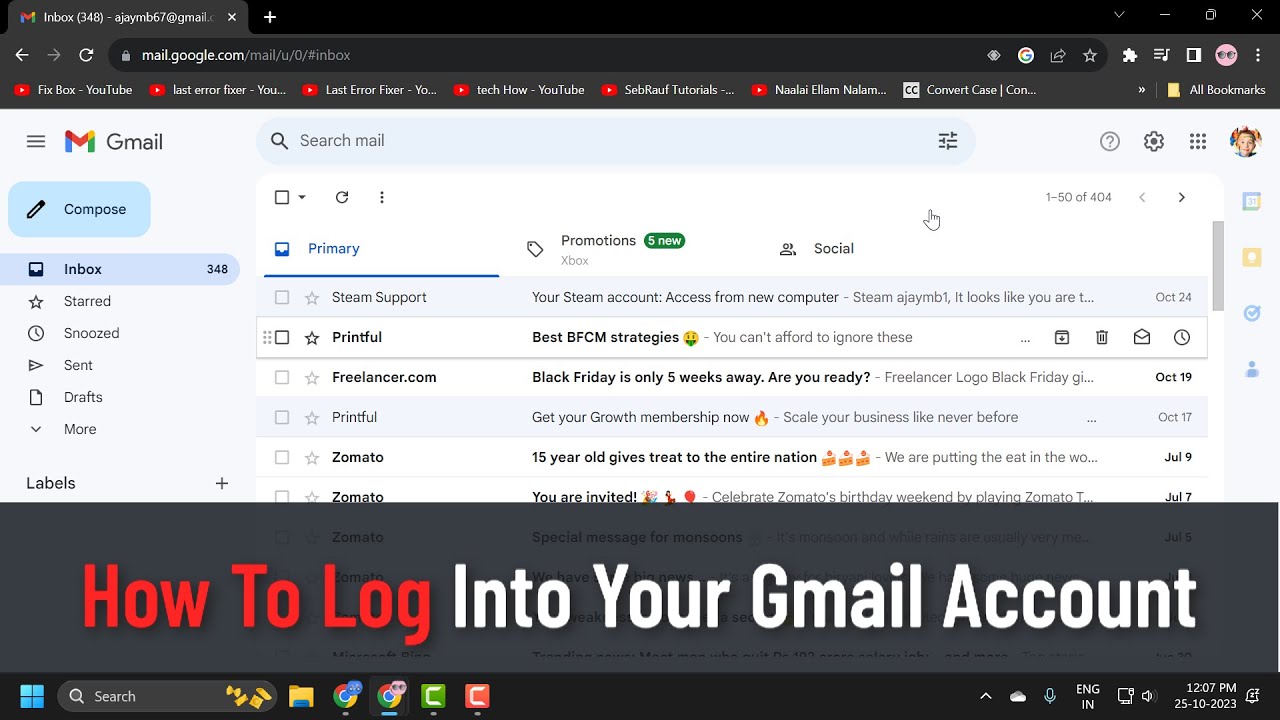Select the Steam Support email checkbox
This screenshot has height=720, width=1280.
(x=282, y=297)
